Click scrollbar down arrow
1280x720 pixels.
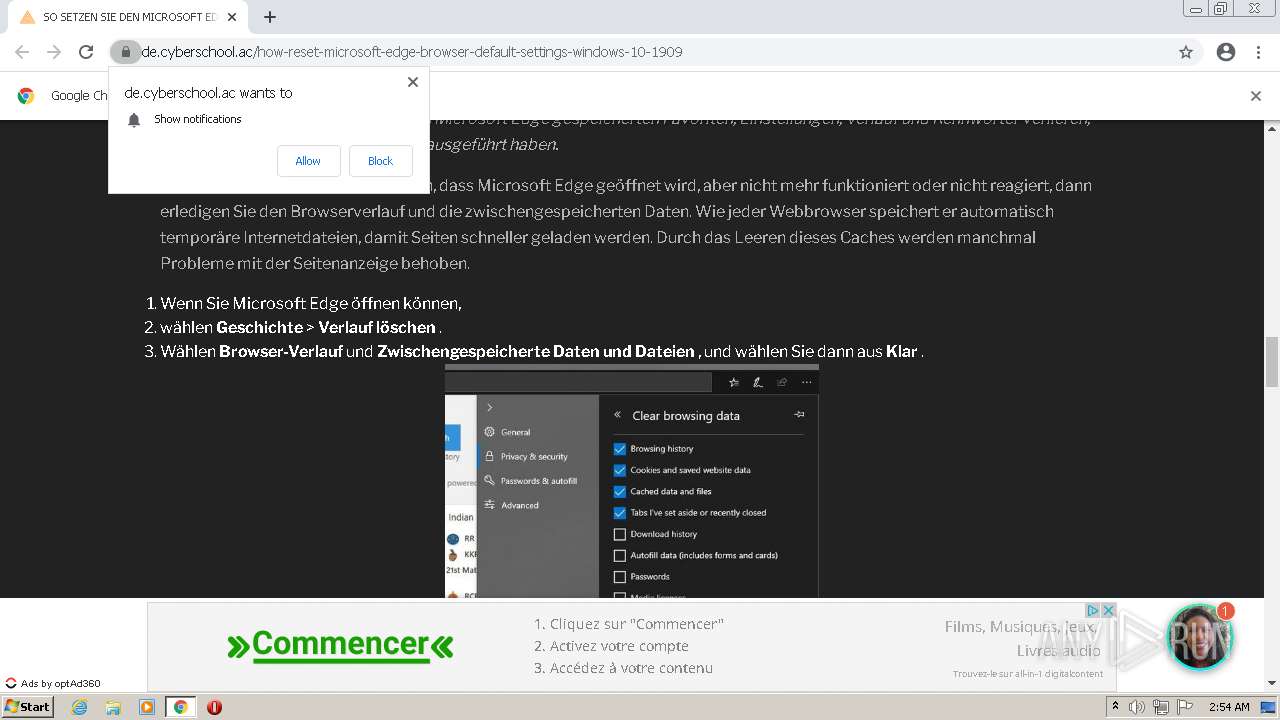coord(1272,683)
